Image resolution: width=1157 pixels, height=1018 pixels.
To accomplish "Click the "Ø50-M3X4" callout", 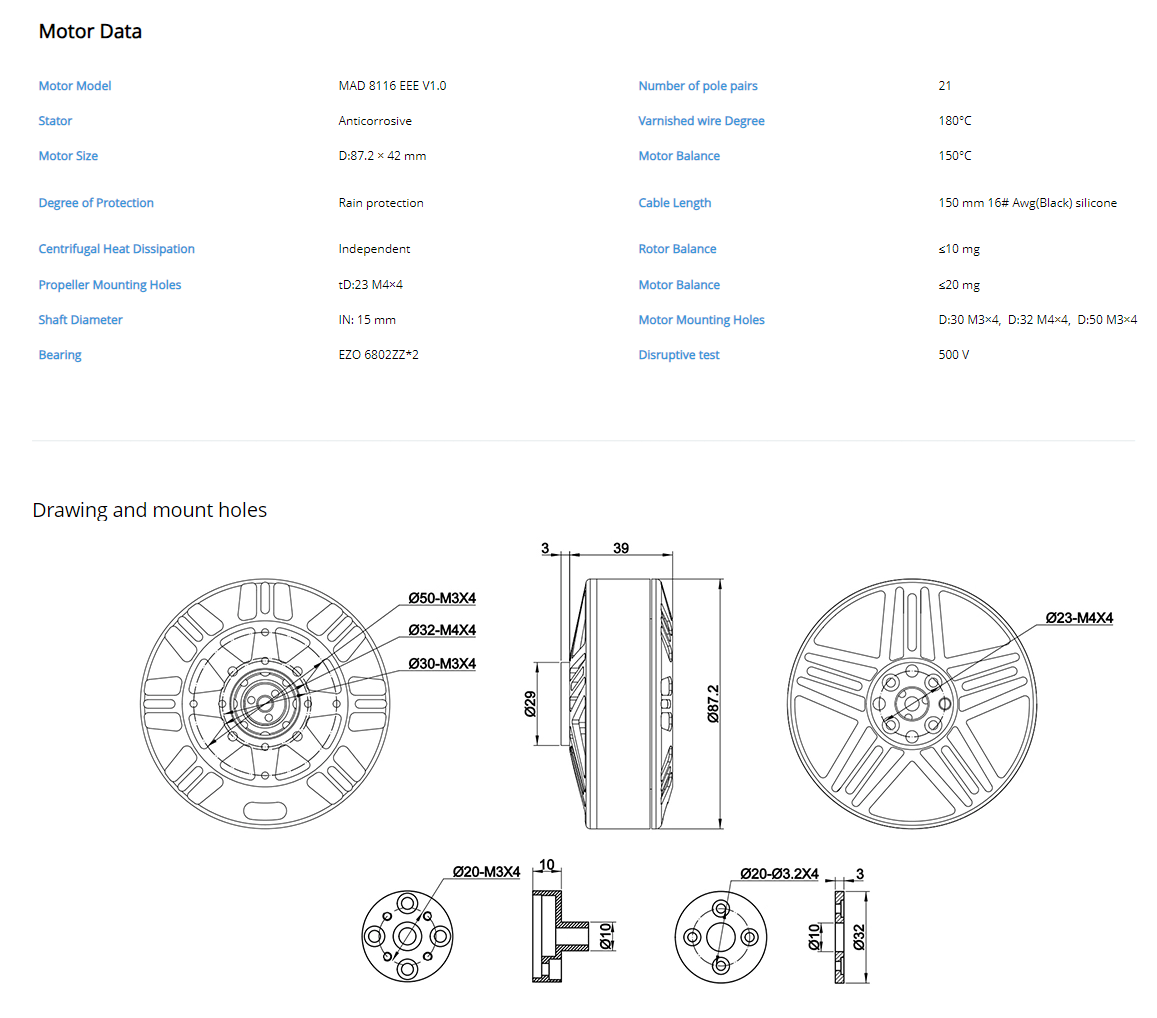I will pos(442,598).
